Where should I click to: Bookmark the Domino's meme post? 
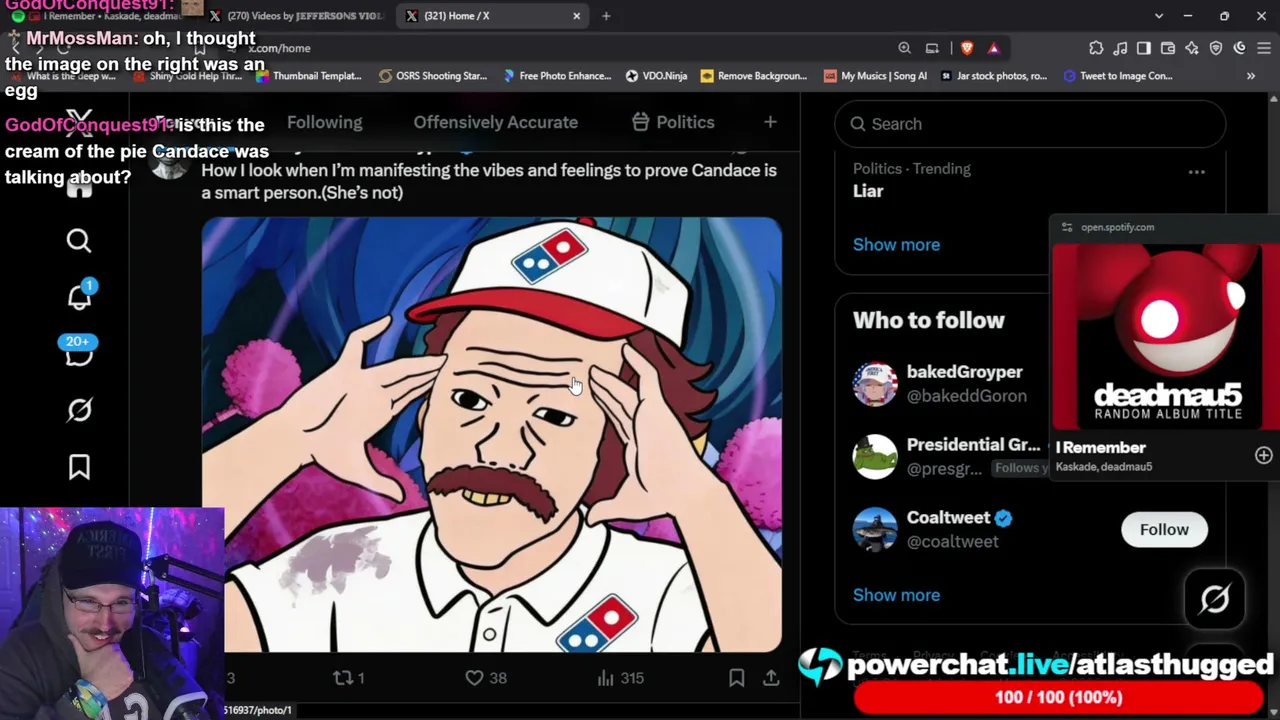(736, 678)
